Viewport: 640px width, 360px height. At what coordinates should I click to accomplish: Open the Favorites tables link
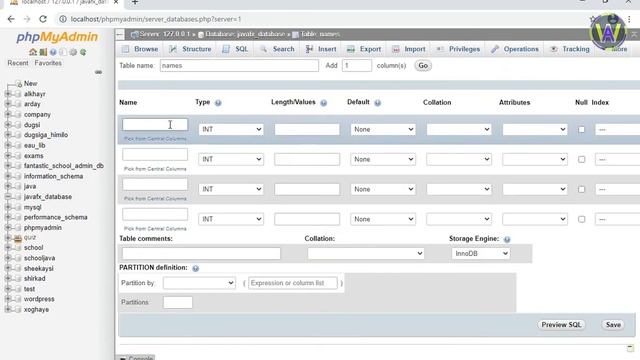(48, 63)
